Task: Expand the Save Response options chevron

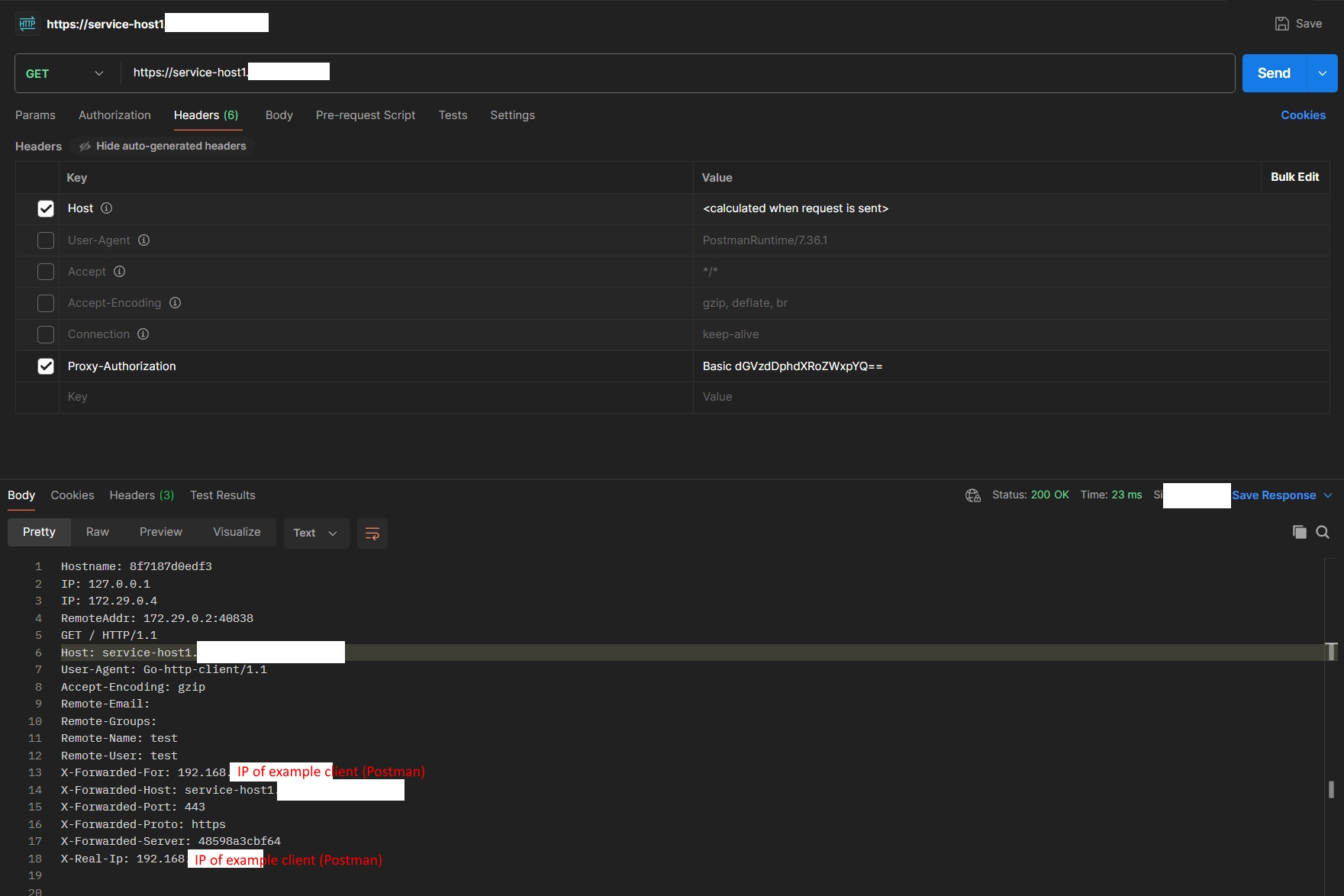Action: (x=1328, y=495)
